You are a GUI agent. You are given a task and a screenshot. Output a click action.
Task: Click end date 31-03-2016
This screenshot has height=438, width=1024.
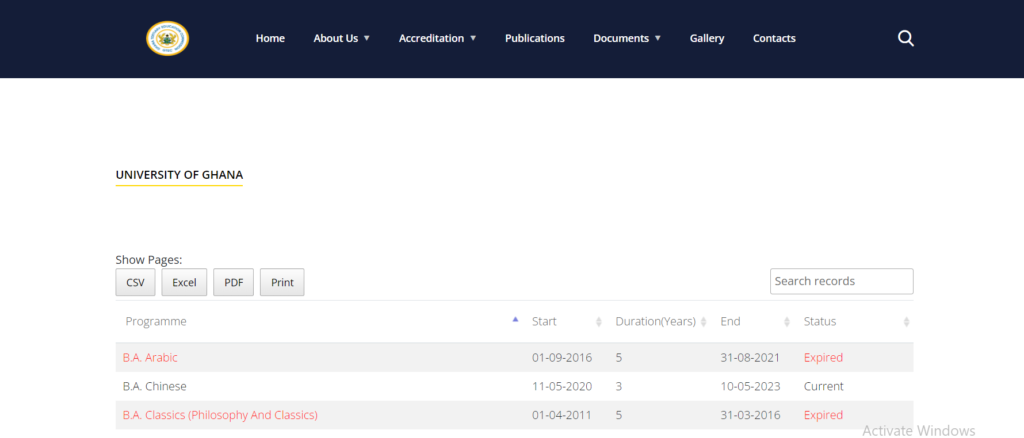(750, 415)
